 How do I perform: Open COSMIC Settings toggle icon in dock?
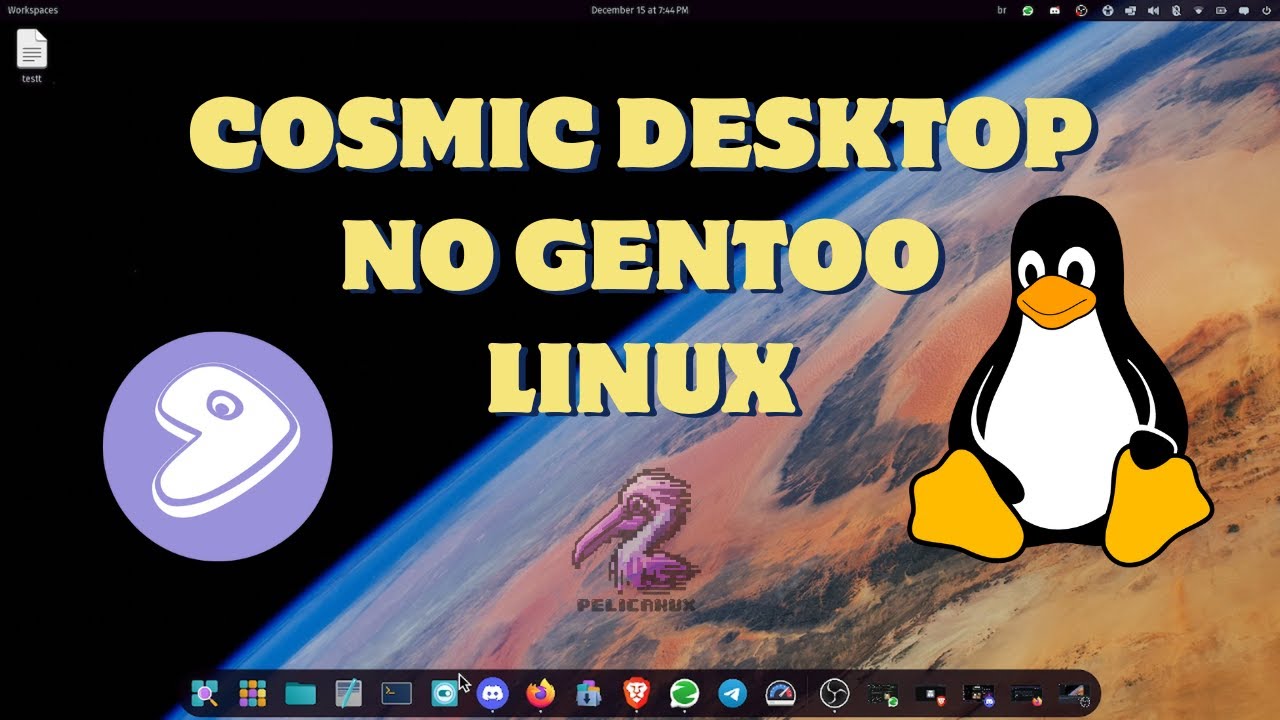(x=444, y=692)
